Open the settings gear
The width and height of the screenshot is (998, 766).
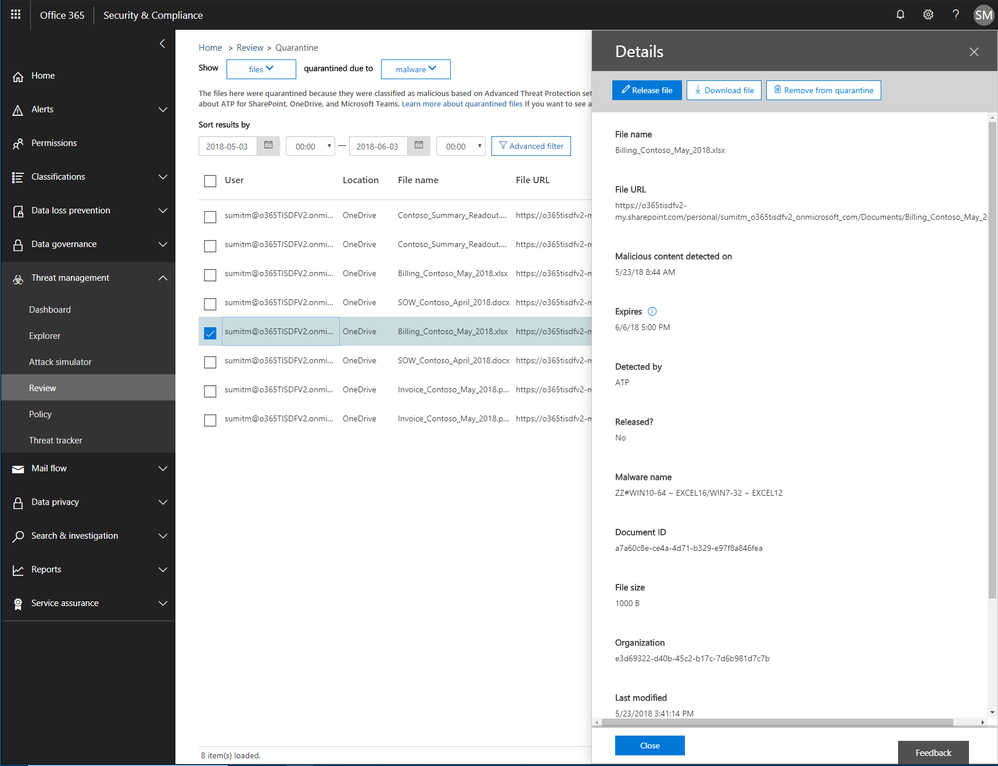928,14
